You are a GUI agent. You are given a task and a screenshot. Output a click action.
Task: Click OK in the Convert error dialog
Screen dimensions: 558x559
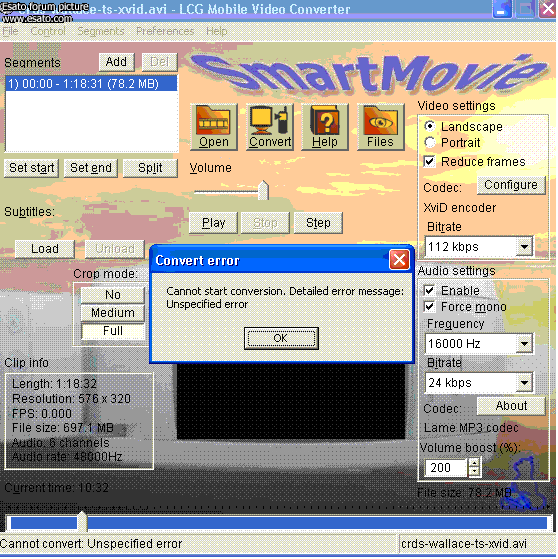point(281,338)
